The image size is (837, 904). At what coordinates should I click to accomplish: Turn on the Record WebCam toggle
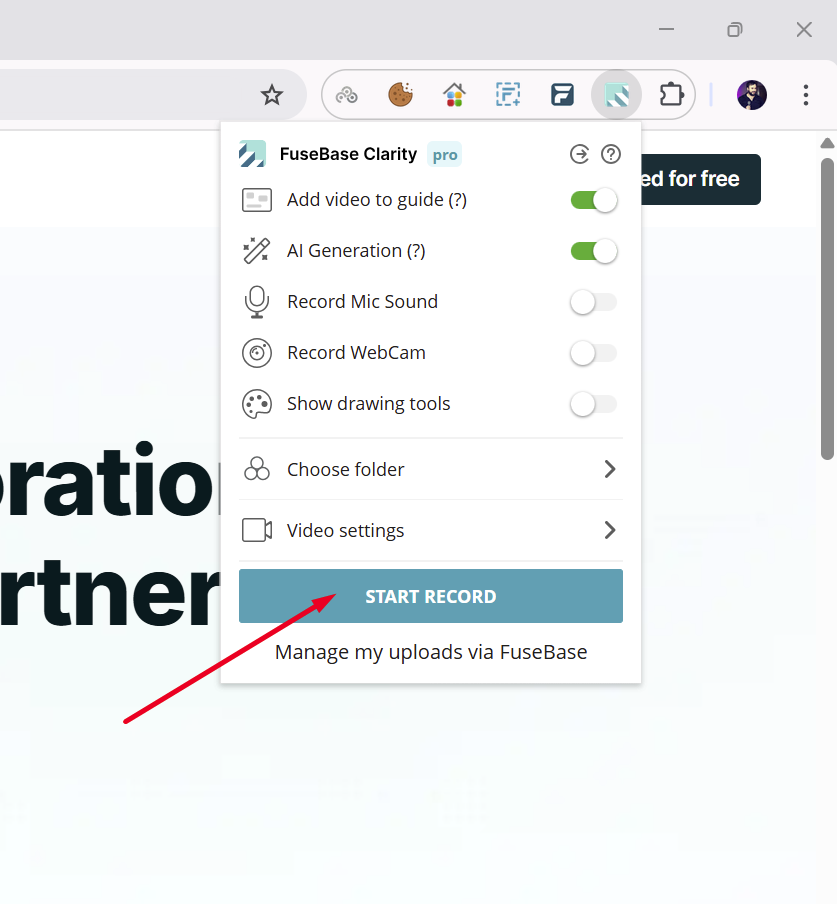tap(594, 353)
